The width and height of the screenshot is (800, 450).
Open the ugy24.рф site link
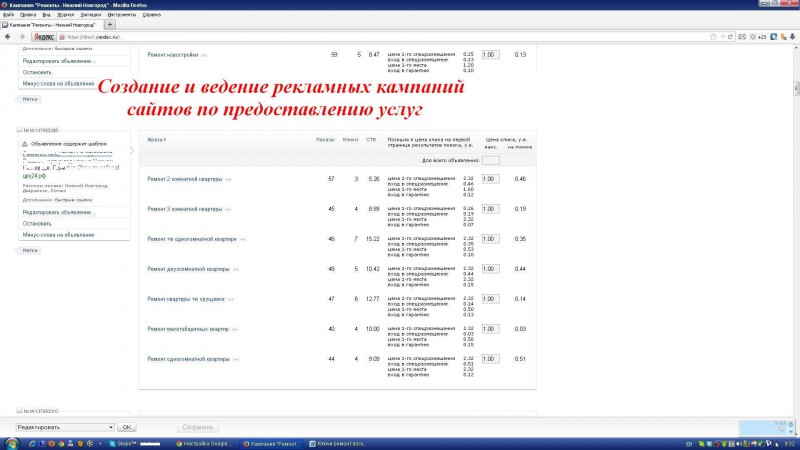click(34, 176)
